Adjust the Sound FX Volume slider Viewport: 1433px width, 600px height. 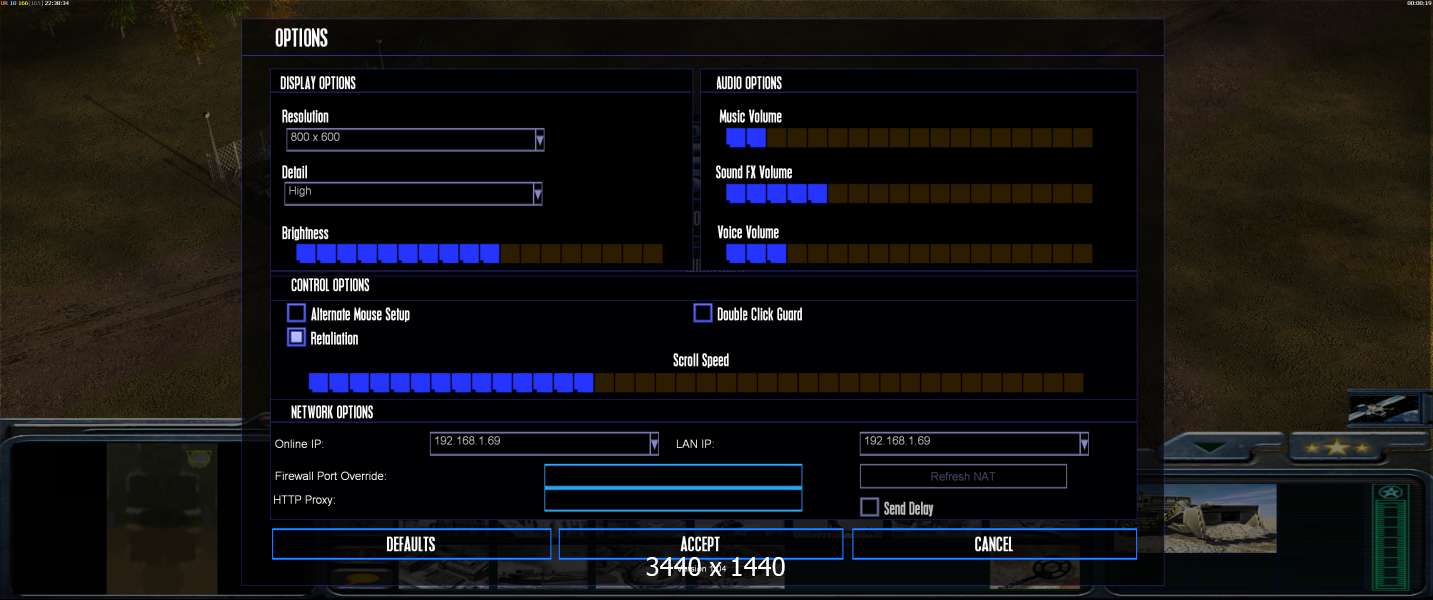tap(908, 193)
